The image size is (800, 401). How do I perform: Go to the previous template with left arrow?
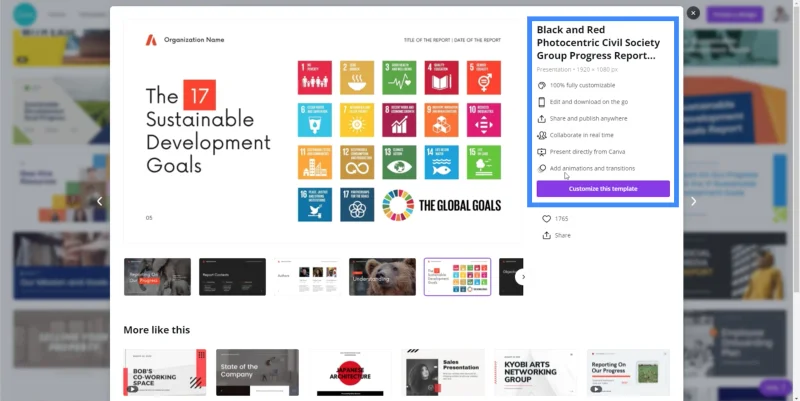100,202
